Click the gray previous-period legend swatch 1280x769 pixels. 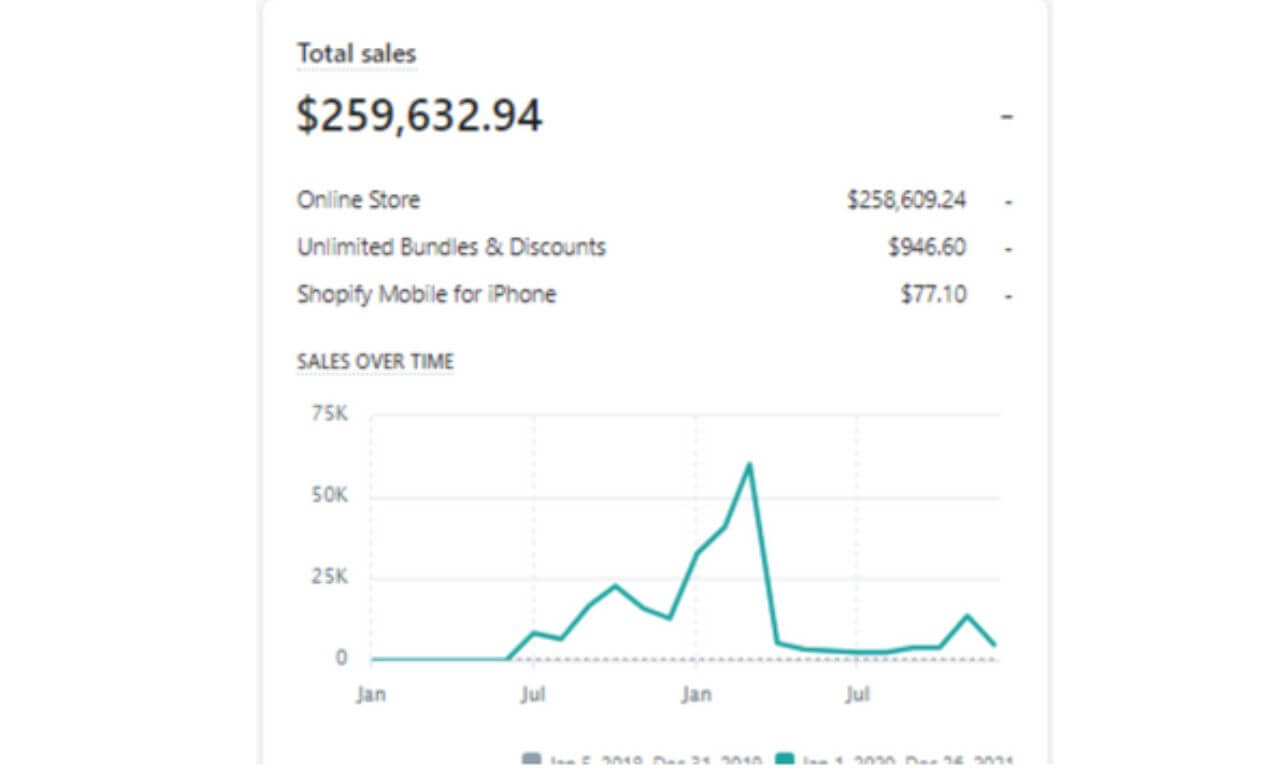532,761
